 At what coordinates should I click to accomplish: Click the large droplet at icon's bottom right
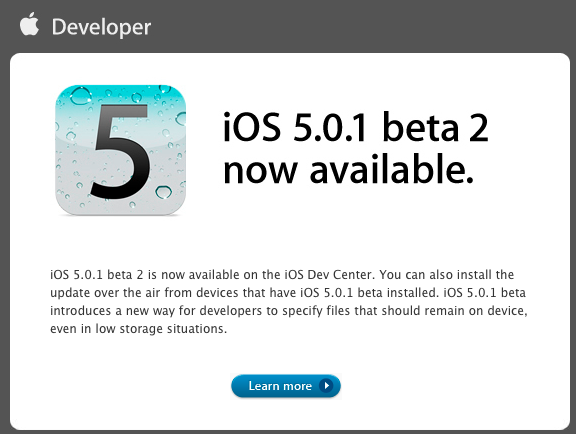pos(163,191)
